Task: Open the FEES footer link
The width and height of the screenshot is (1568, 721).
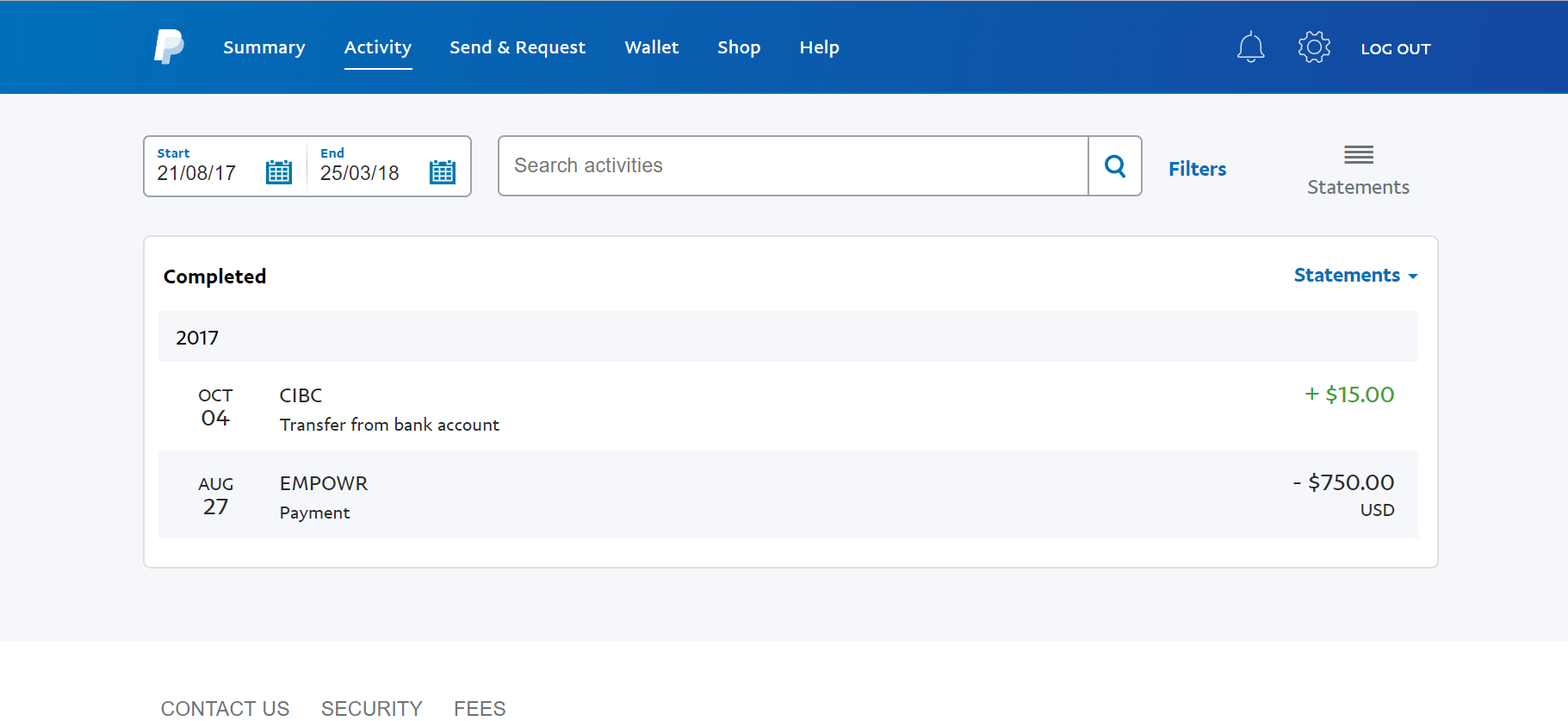Action: click(480, 708)
